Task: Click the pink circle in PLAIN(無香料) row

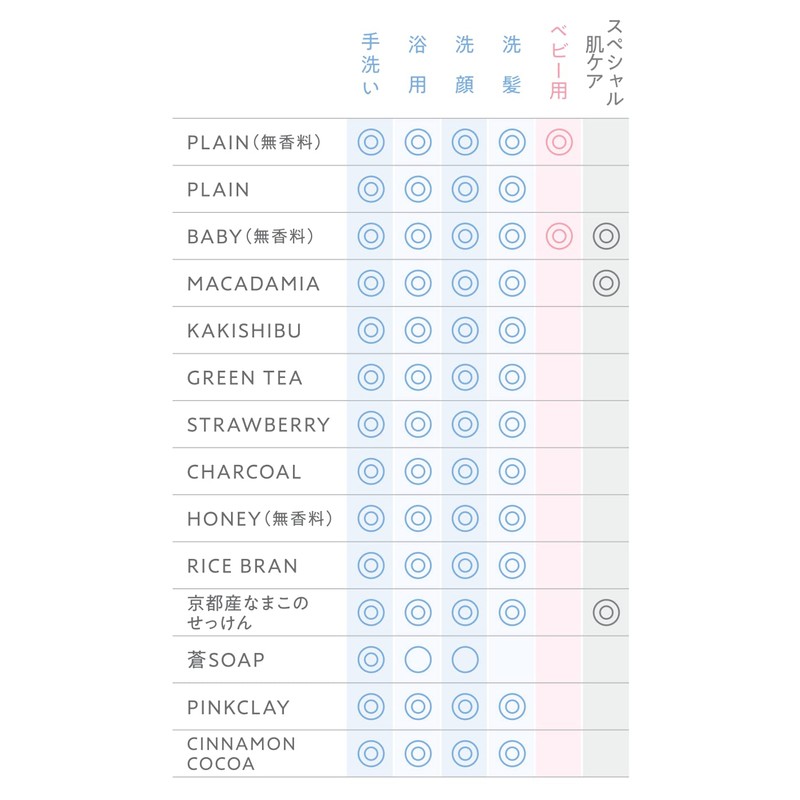Action: coord(559,142)
